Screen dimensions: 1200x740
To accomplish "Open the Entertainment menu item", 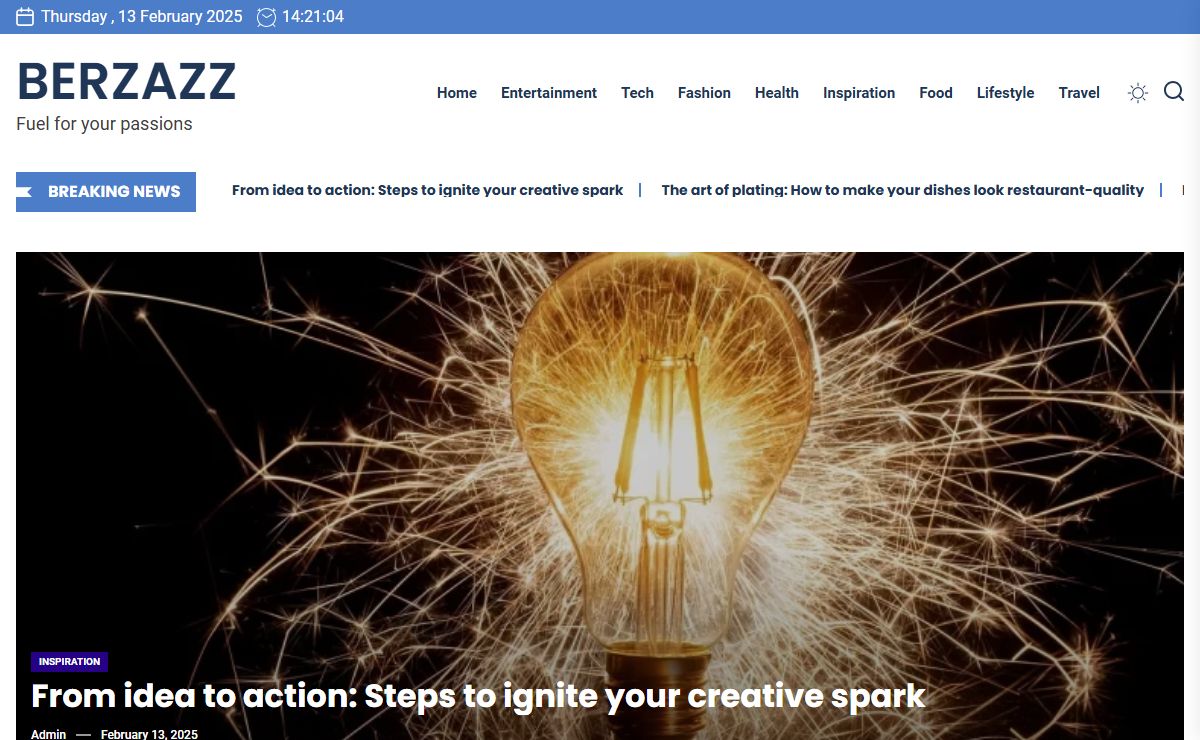I will click(x=548, y=93).
